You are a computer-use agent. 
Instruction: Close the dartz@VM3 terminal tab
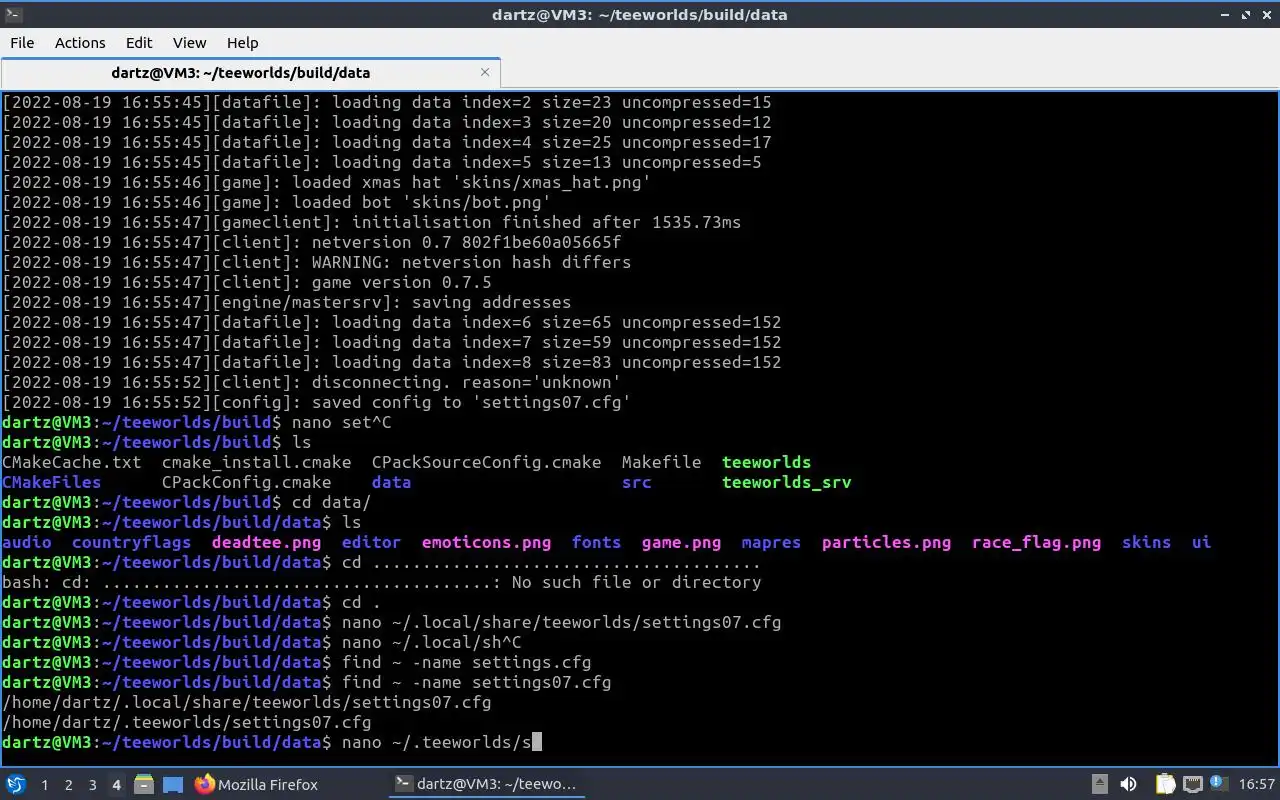click(x=486, y=72)
